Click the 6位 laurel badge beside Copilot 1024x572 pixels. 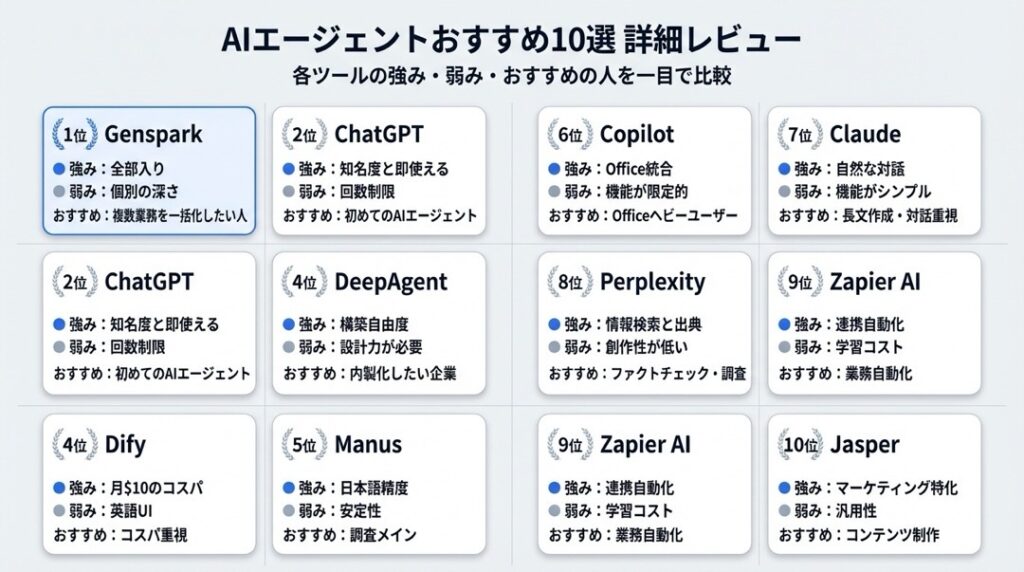tap(572, 135)
